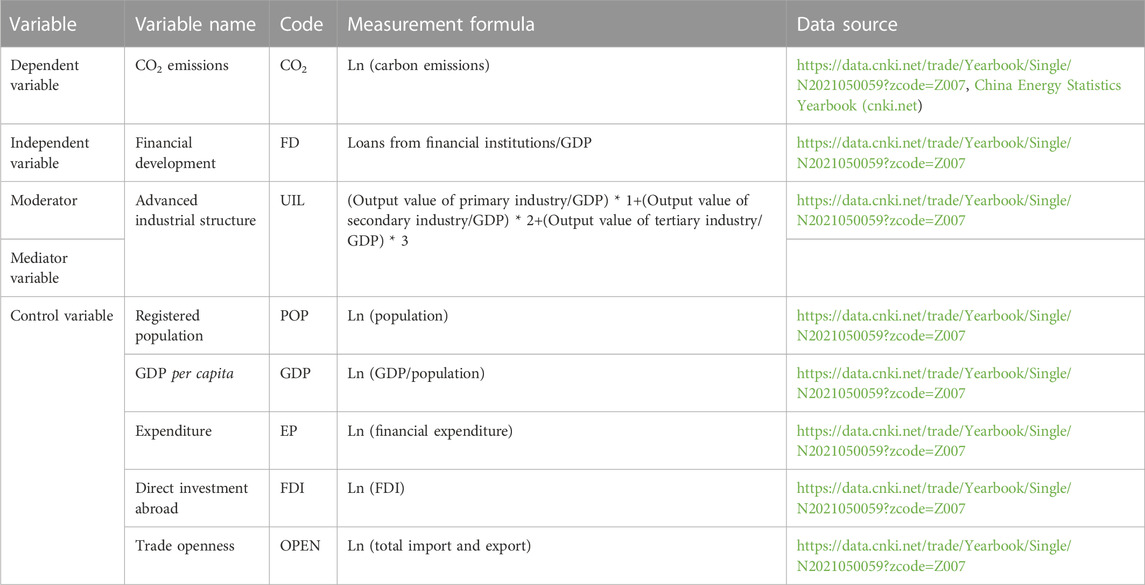The width and height of the screenshot is (1145, 585).
Task: Select the Data source column header
Action: click(x=847, y=24)
